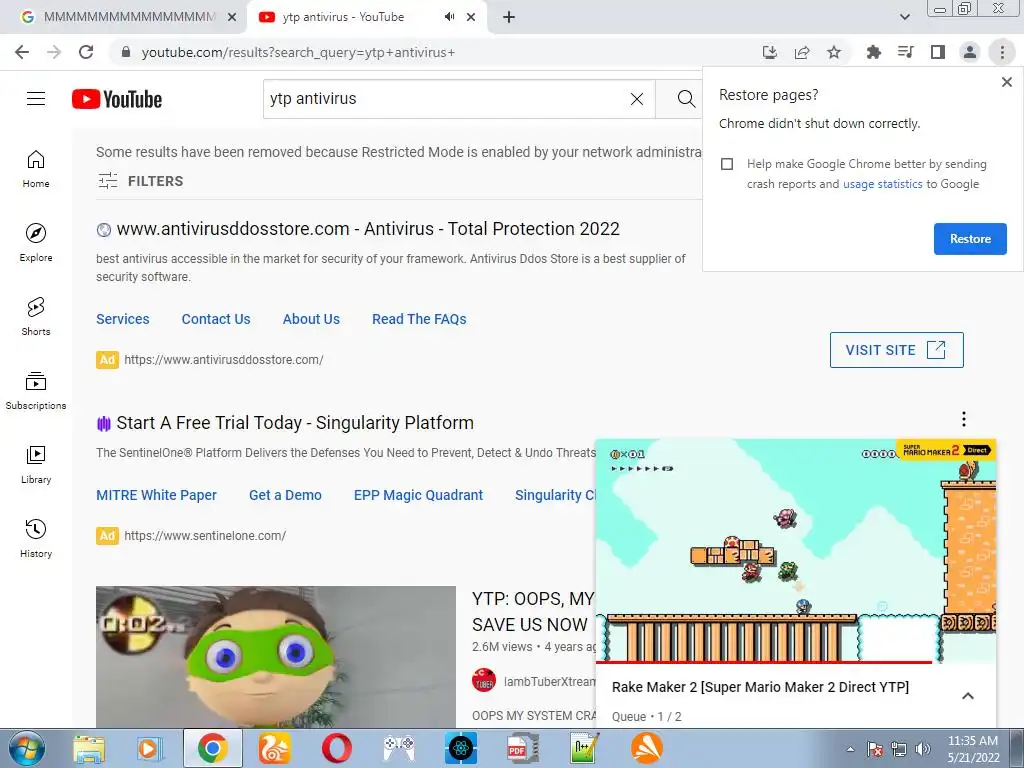Click the MITRE White Paper link

[156, 496]
